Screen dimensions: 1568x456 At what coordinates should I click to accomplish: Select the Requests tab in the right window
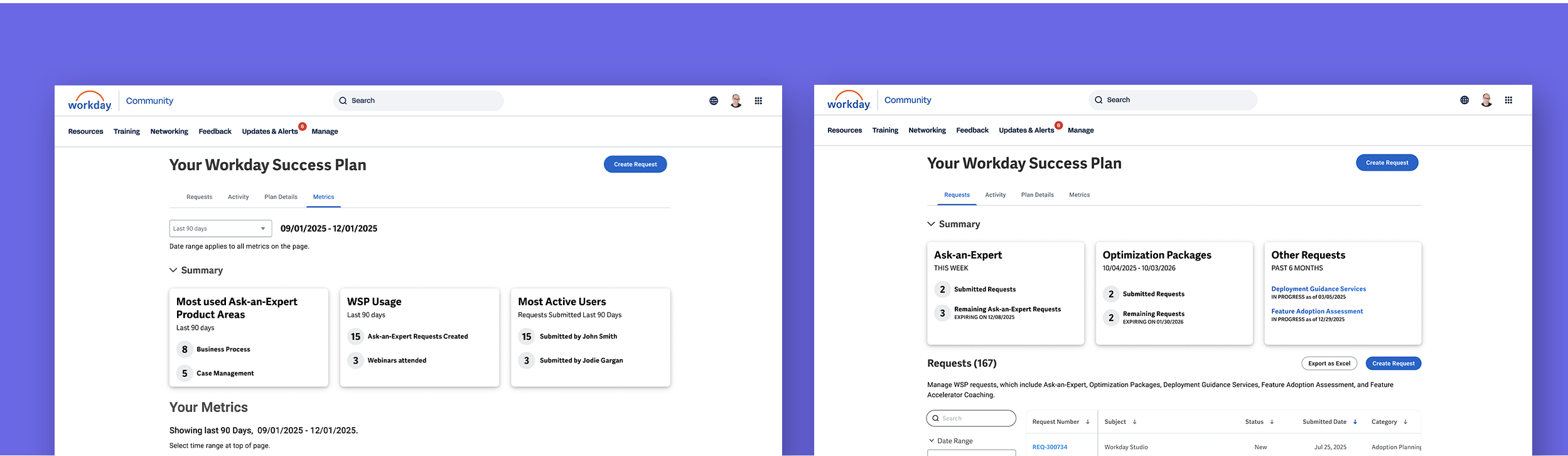coord(957,195)
